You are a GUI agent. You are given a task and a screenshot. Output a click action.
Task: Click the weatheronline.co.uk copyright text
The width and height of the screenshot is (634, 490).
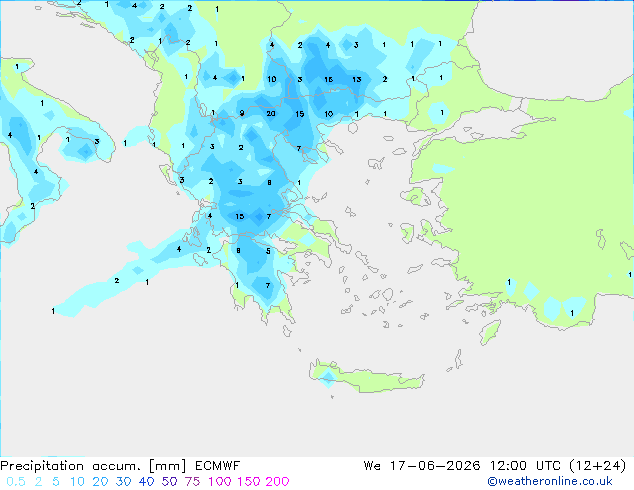(x=549, y=481)
